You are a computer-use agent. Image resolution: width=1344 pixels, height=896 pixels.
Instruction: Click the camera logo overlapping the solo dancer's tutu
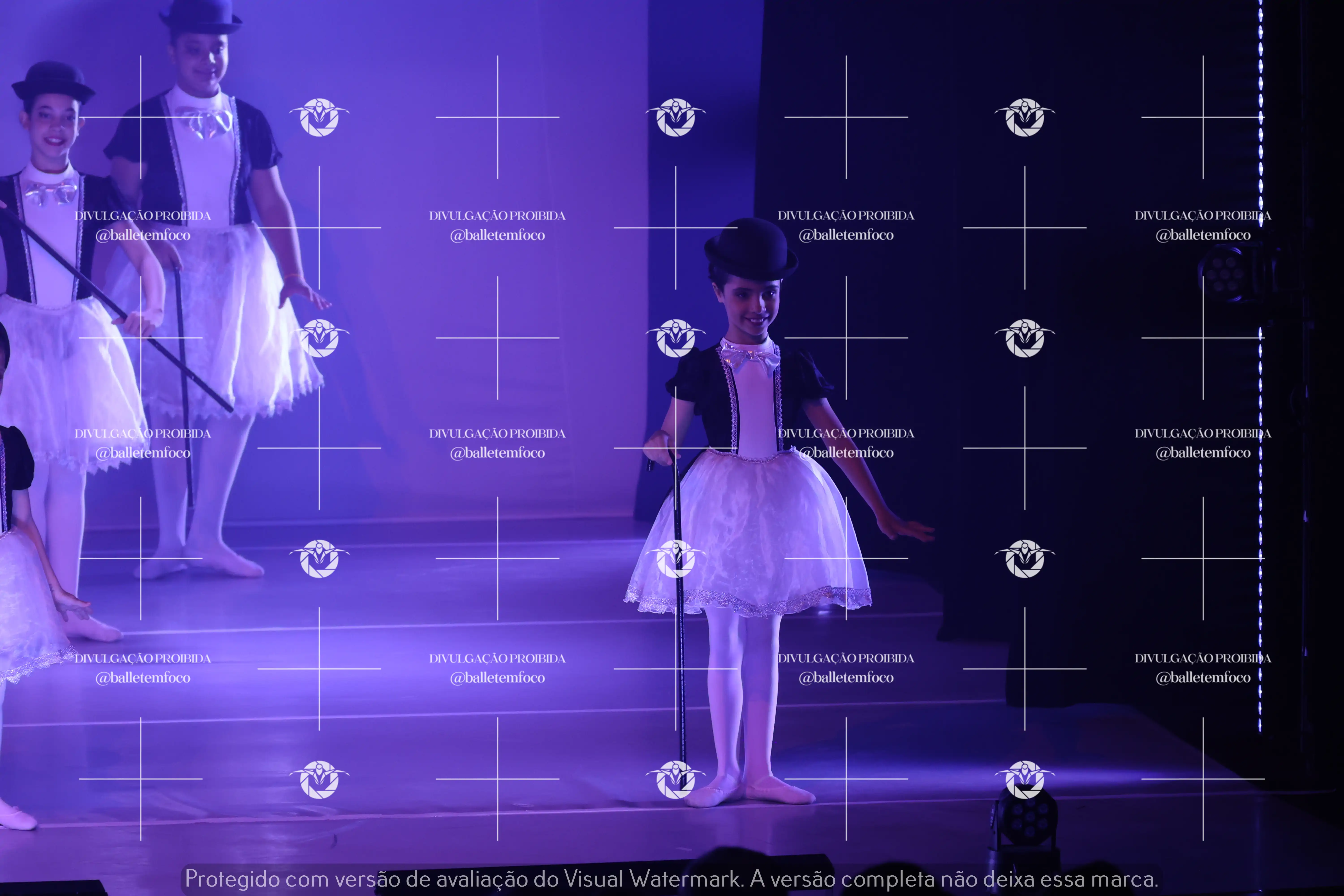pyautogui.click(x=676, y=558)
